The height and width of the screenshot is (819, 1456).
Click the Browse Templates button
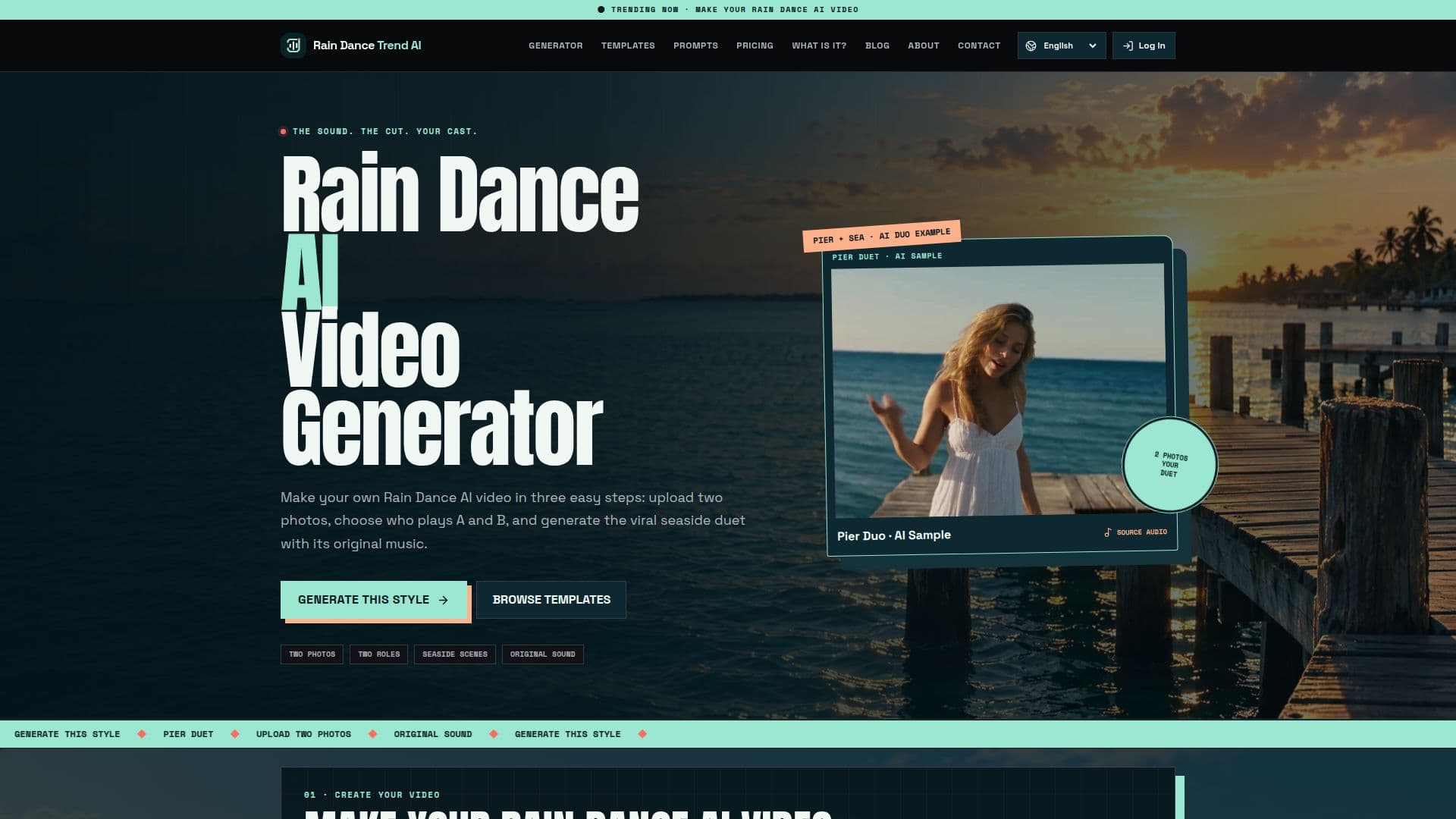click(551, 600)
